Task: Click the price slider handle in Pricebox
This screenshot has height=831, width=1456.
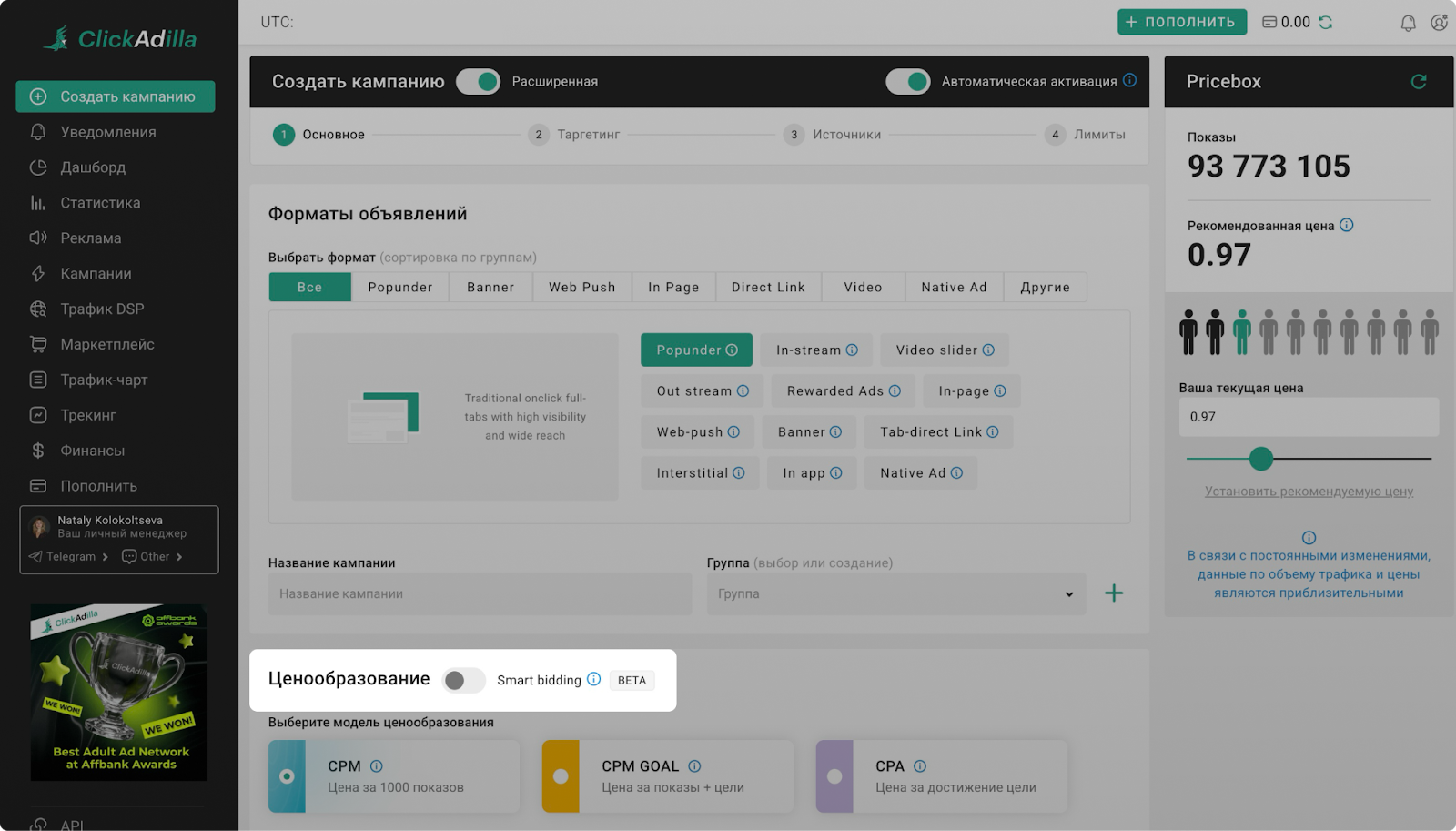Action: [x=1260, y=459]
